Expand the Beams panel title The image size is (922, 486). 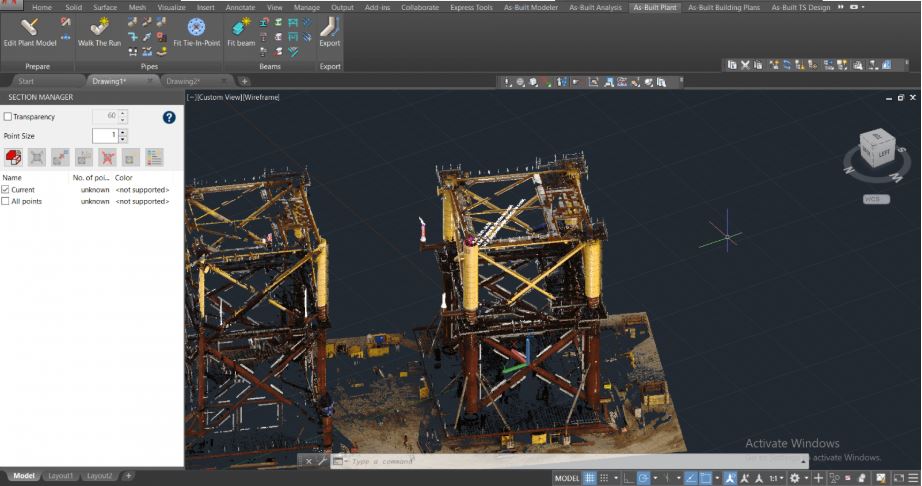point(269,66)
